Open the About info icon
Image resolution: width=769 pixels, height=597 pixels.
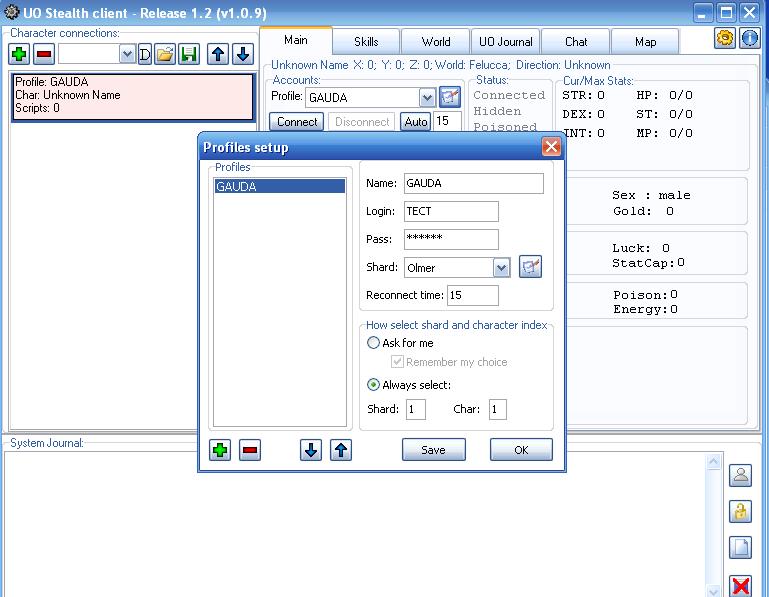click(x=750, y=38)
